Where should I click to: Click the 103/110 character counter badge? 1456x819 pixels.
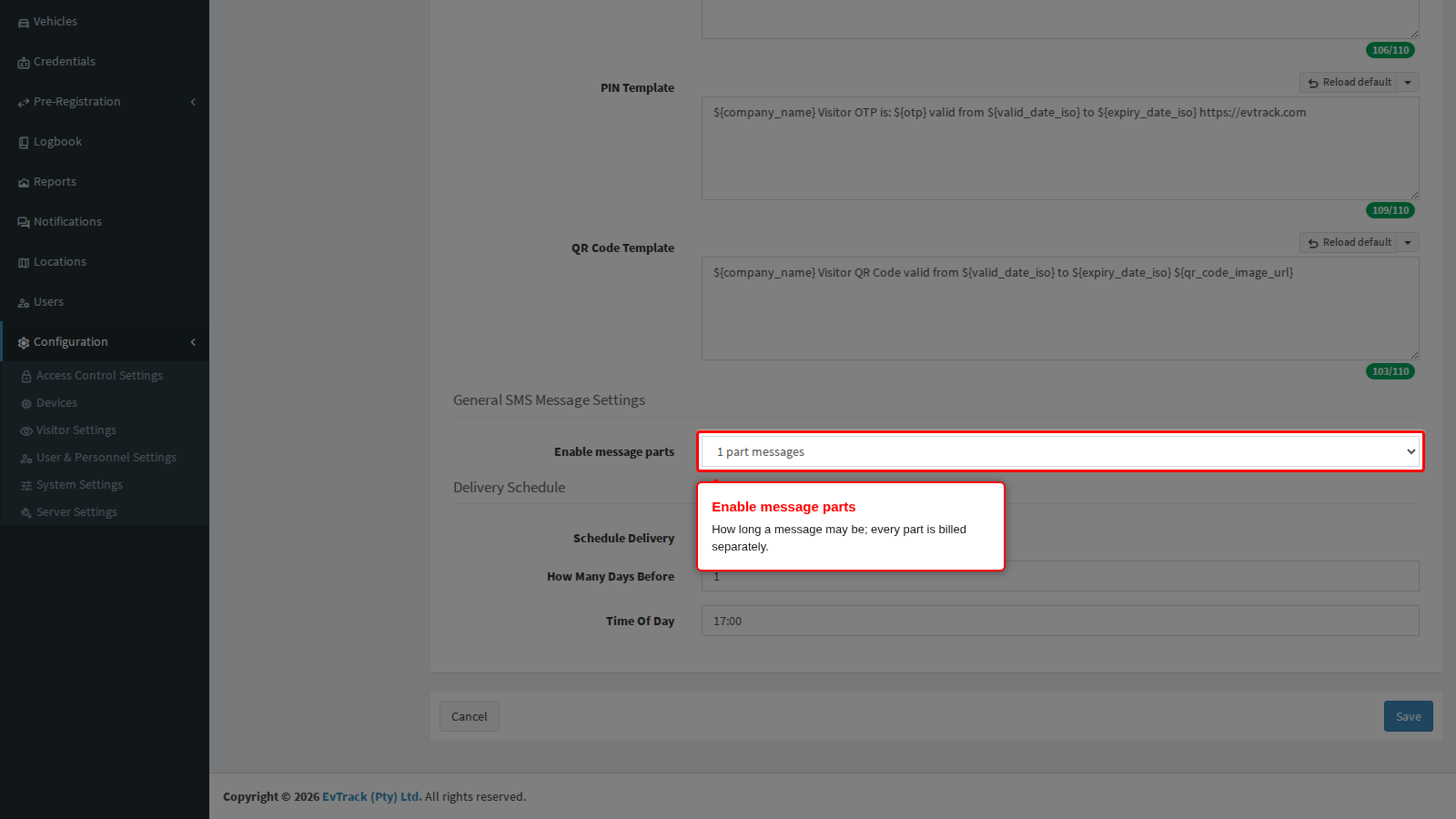[x=1390, y=371]
